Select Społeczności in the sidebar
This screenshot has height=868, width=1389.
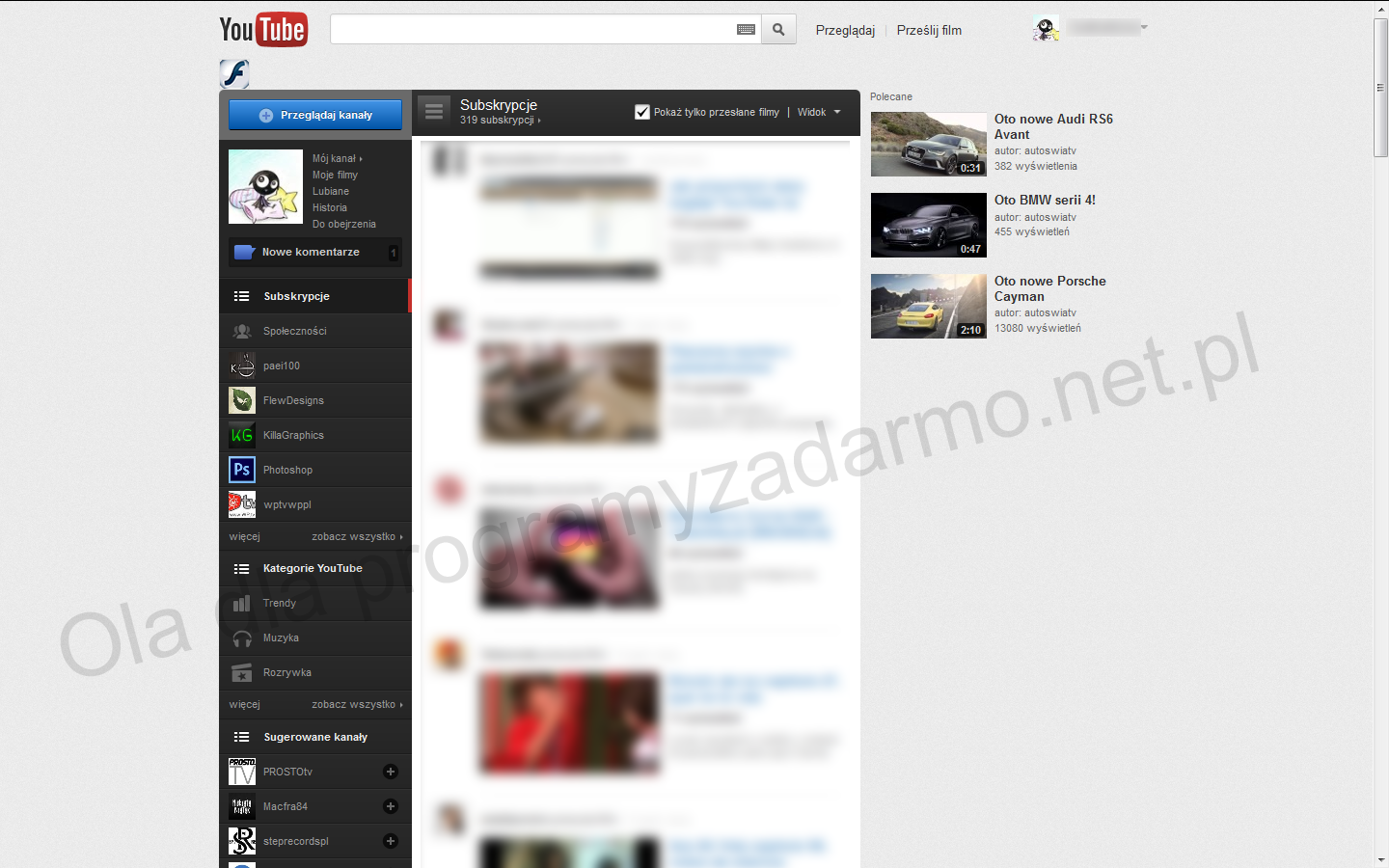(x=315, y=331)
